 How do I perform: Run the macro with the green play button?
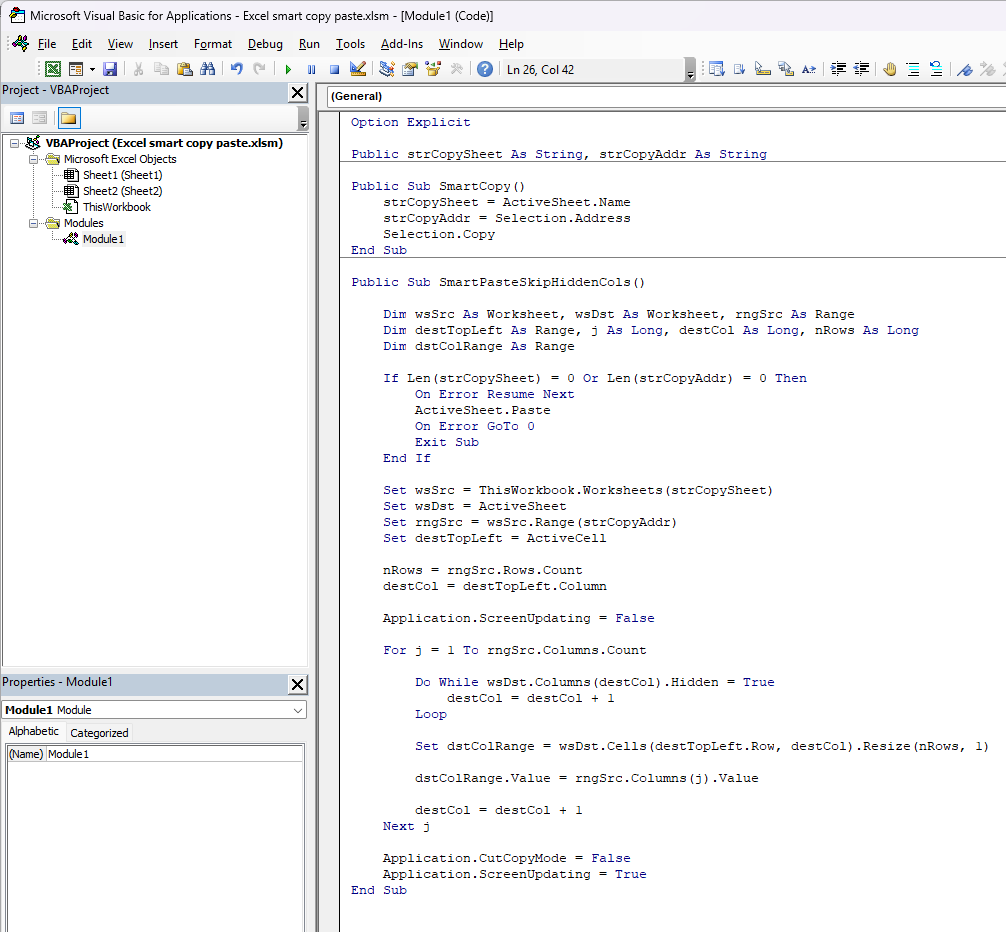coord(288,69)
